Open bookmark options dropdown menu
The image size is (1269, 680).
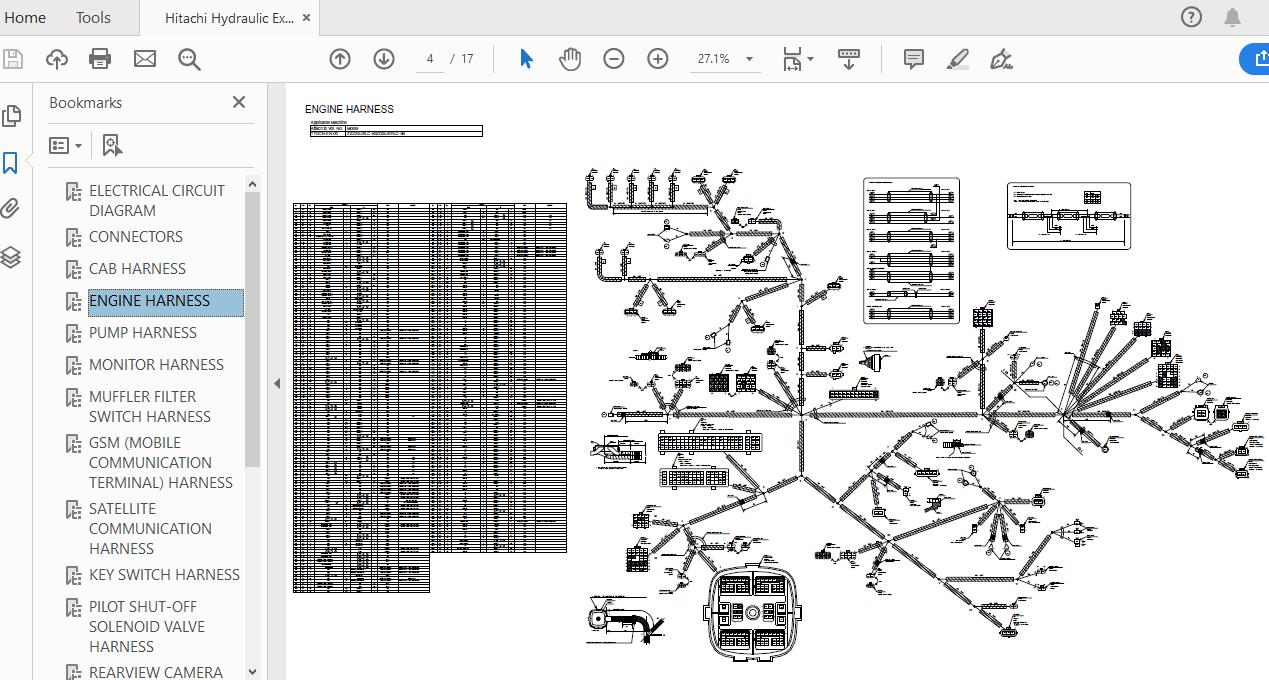pos(67,146)
